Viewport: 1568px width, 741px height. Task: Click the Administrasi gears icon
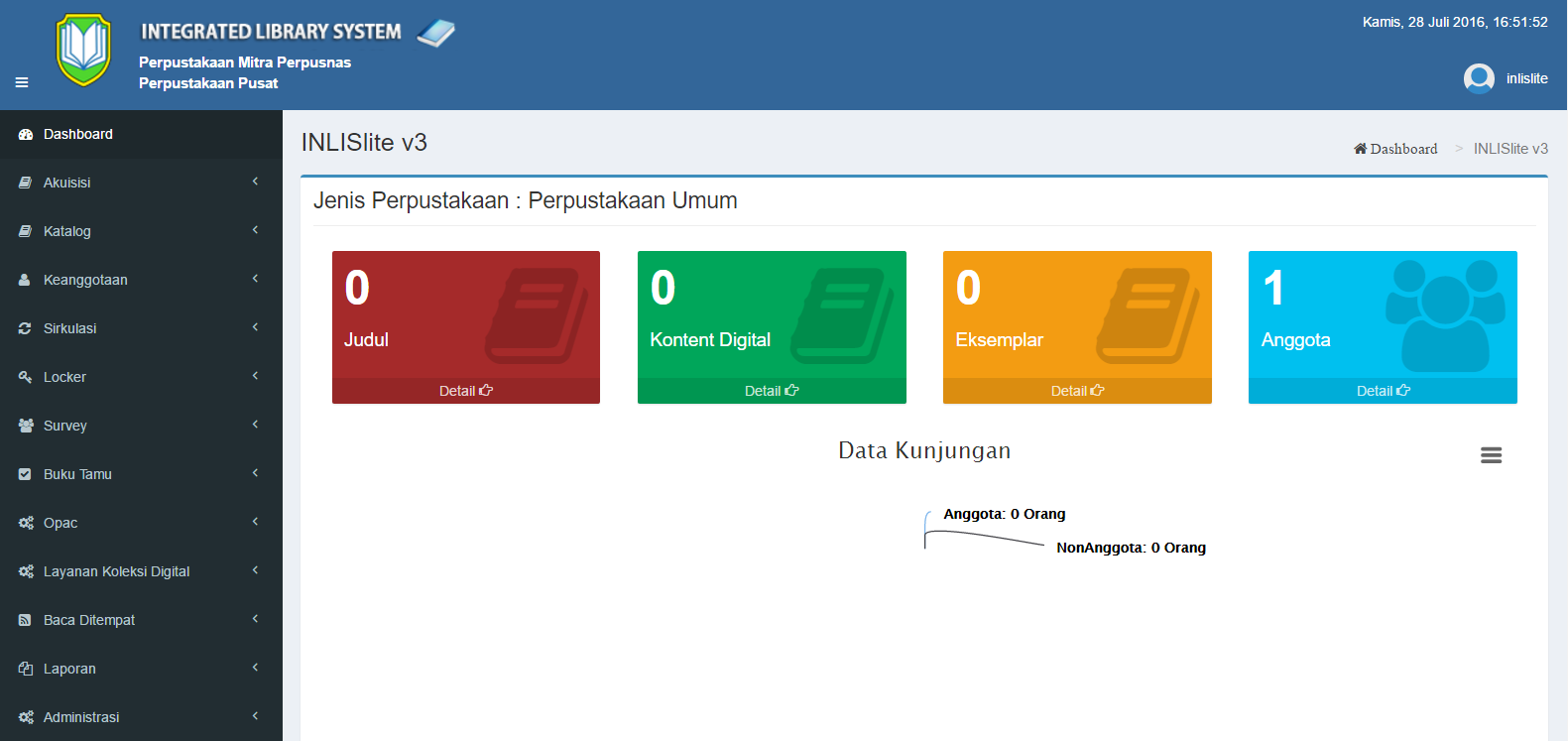click(x=26, y=717)
